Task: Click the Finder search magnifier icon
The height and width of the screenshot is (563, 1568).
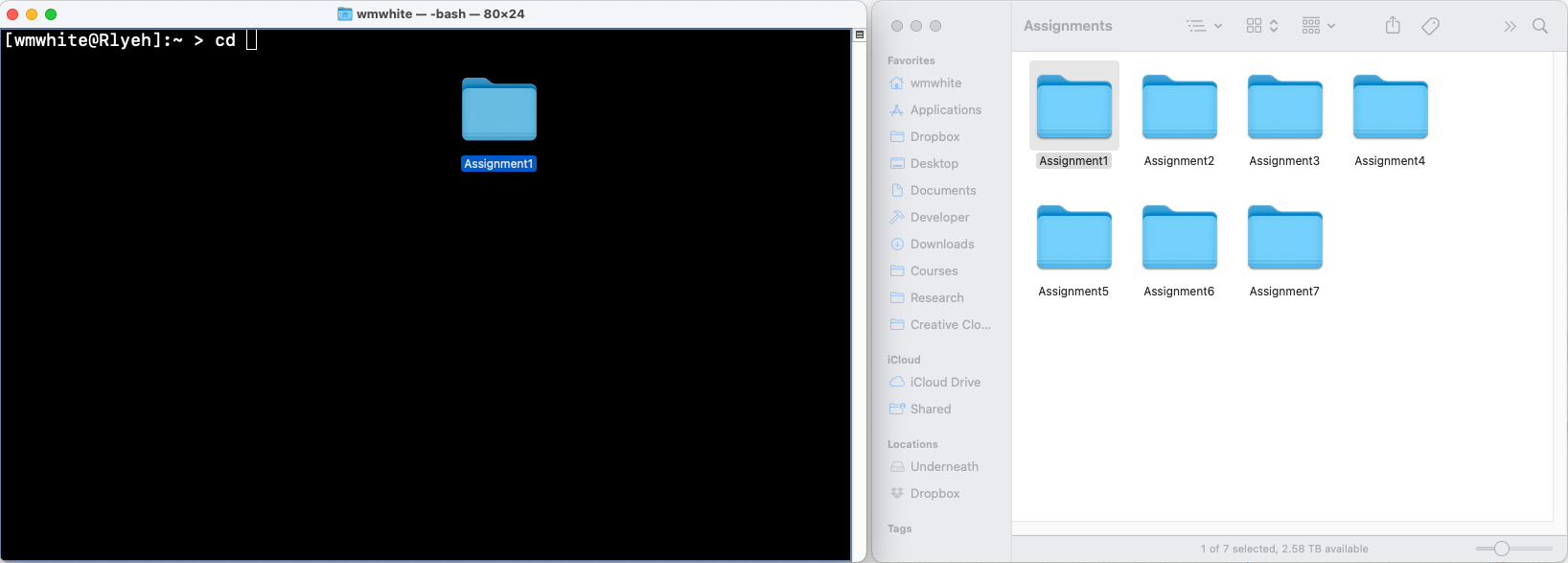Action: coord(1540,26)
